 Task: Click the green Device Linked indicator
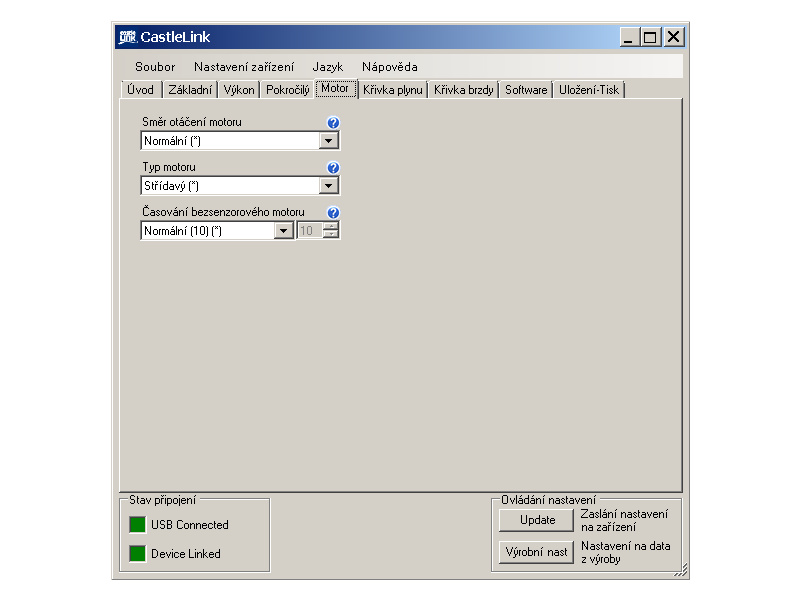pos(137,554)
